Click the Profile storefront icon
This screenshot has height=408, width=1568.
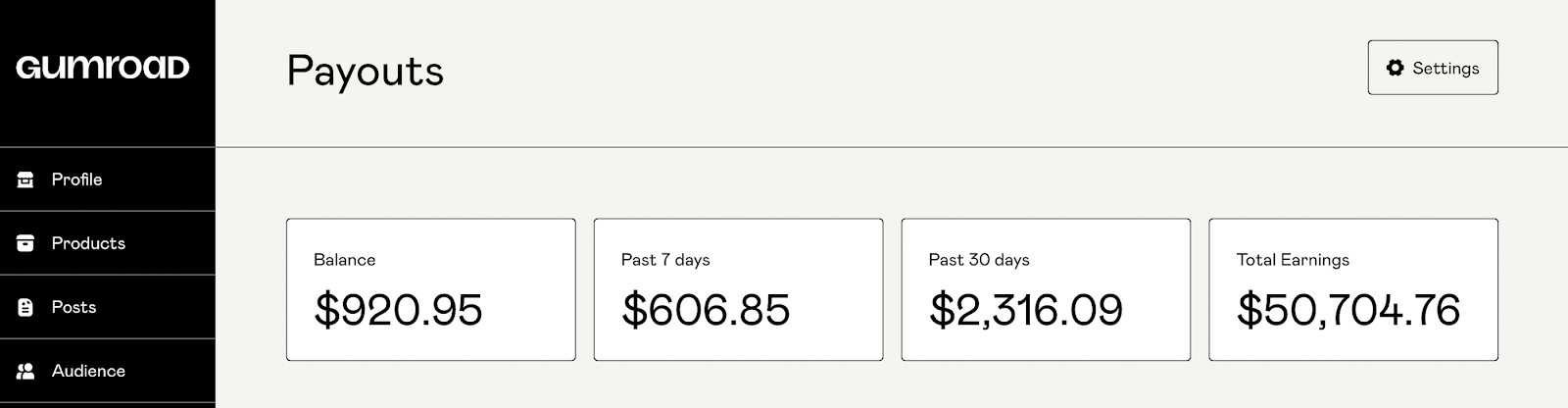coord(26,179)
